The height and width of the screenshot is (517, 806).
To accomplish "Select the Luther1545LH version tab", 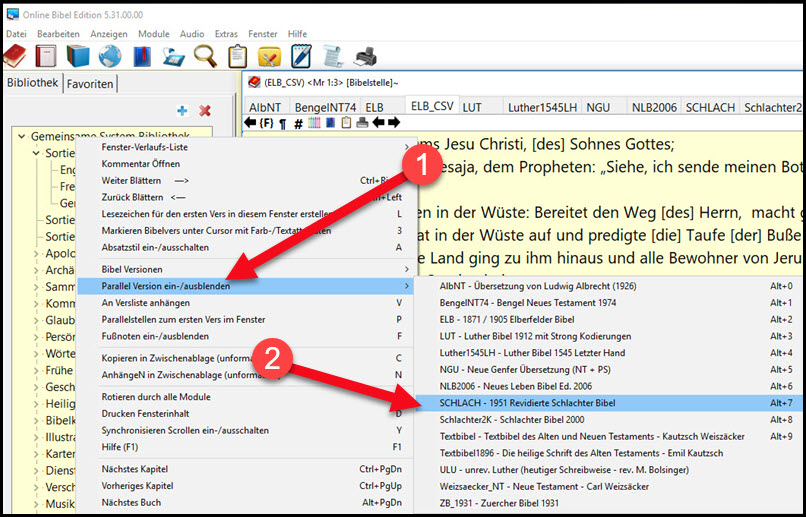I will coord(542,107).
